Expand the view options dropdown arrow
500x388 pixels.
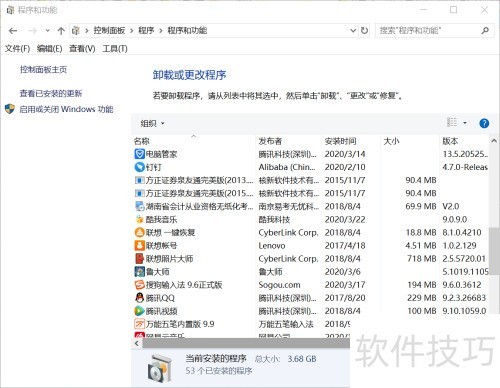[465, 123]
